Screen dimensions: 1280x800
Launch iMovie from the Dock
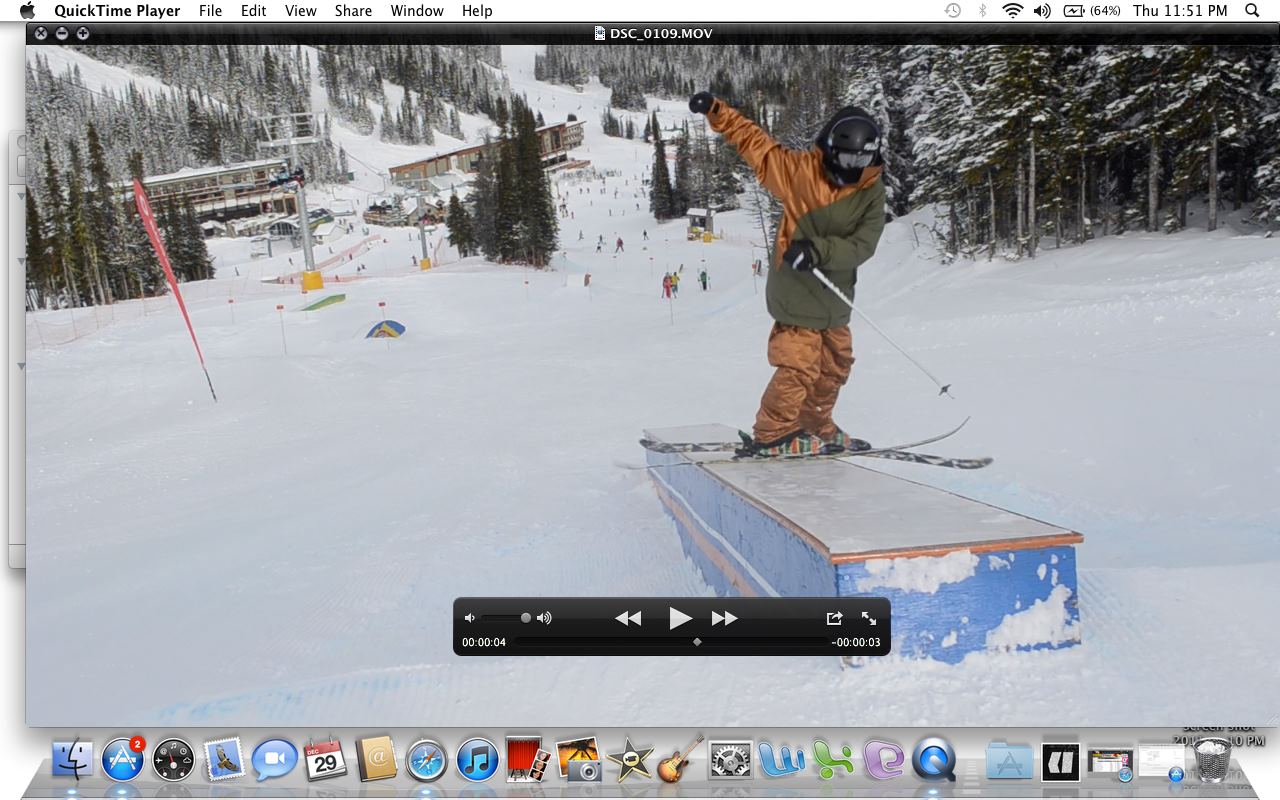(x=630, y=762)
